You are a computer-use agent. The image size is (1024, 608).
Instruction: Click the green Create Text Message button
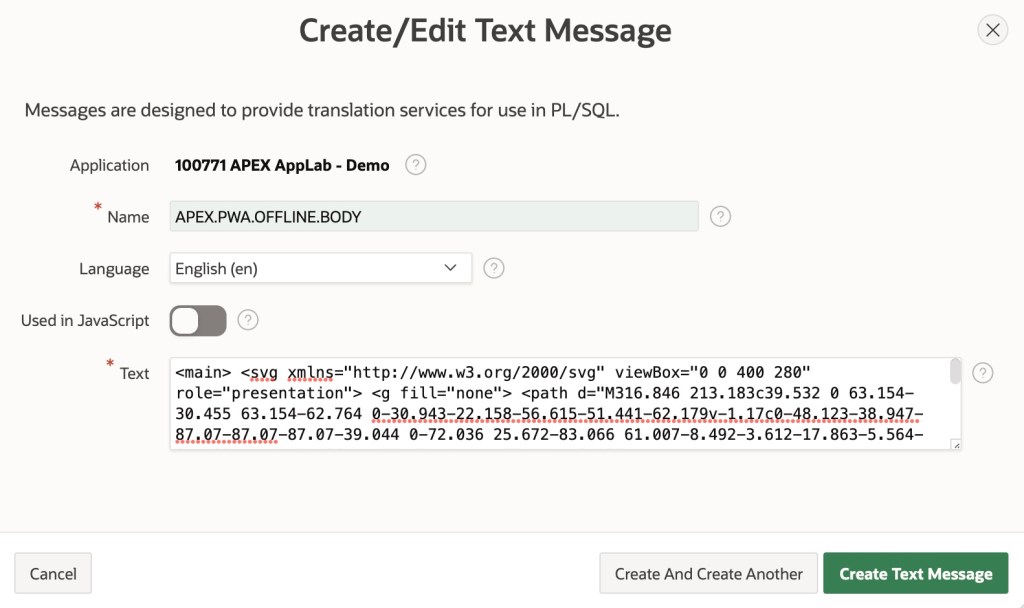915,574
